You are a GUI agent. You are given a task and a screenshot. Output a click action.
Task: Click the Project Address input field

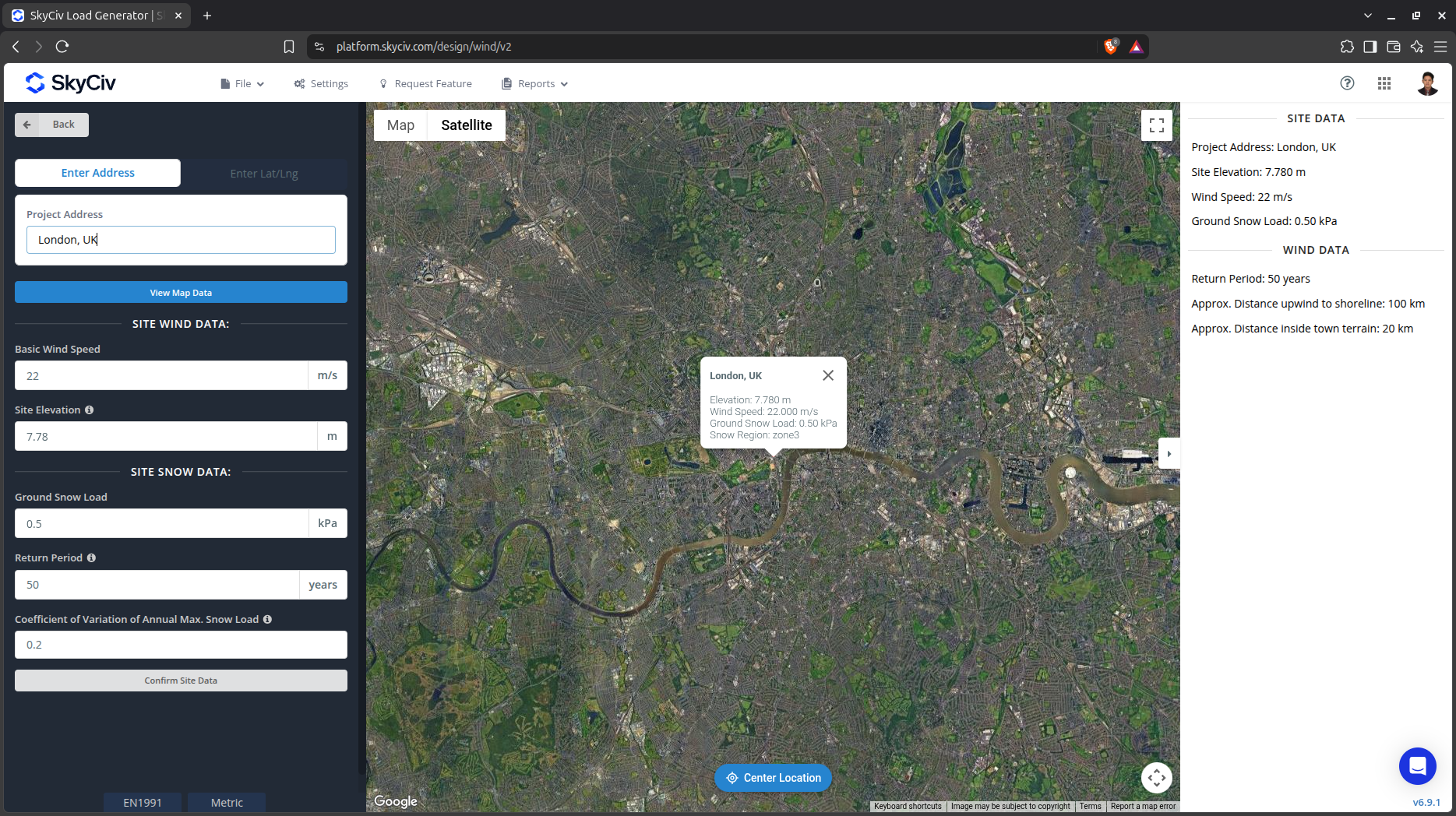[x=181, y=240]
